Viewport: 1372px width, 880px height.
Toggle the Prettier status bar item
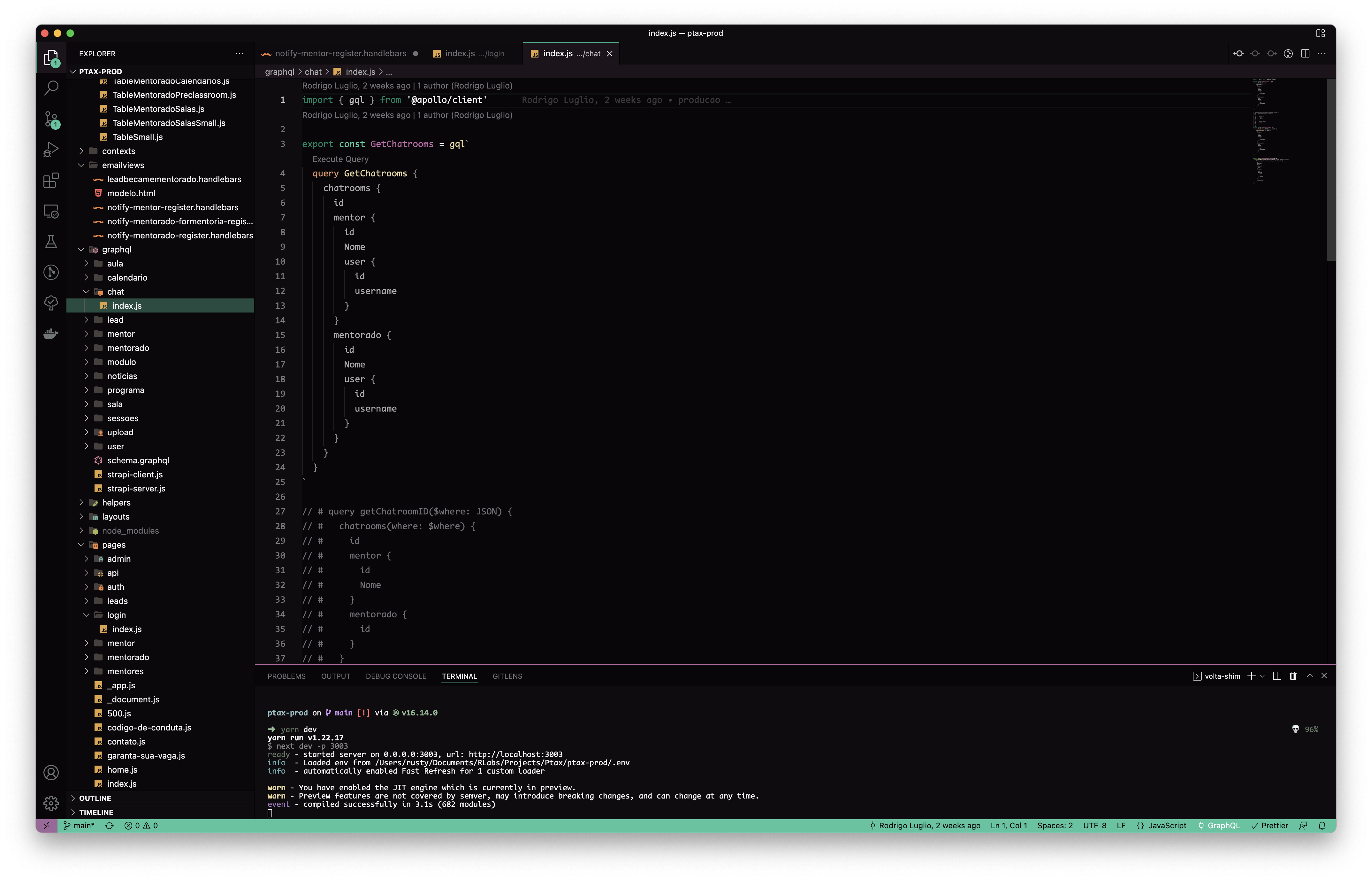(x=1270, y=826)
